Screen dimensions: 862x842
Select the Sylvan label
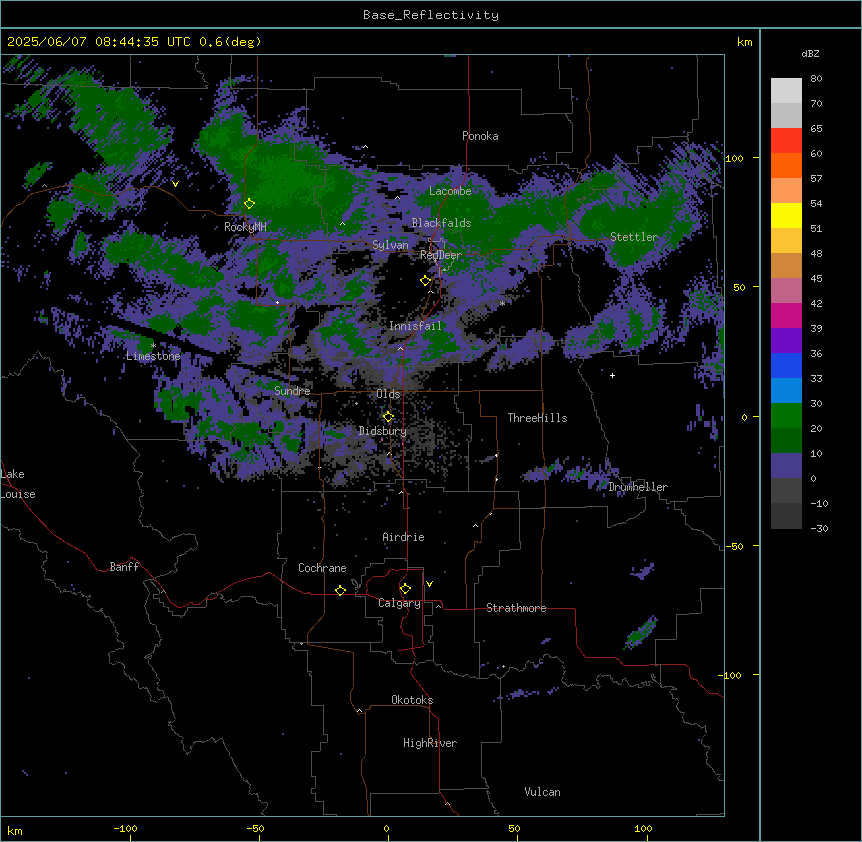(390, 245)
